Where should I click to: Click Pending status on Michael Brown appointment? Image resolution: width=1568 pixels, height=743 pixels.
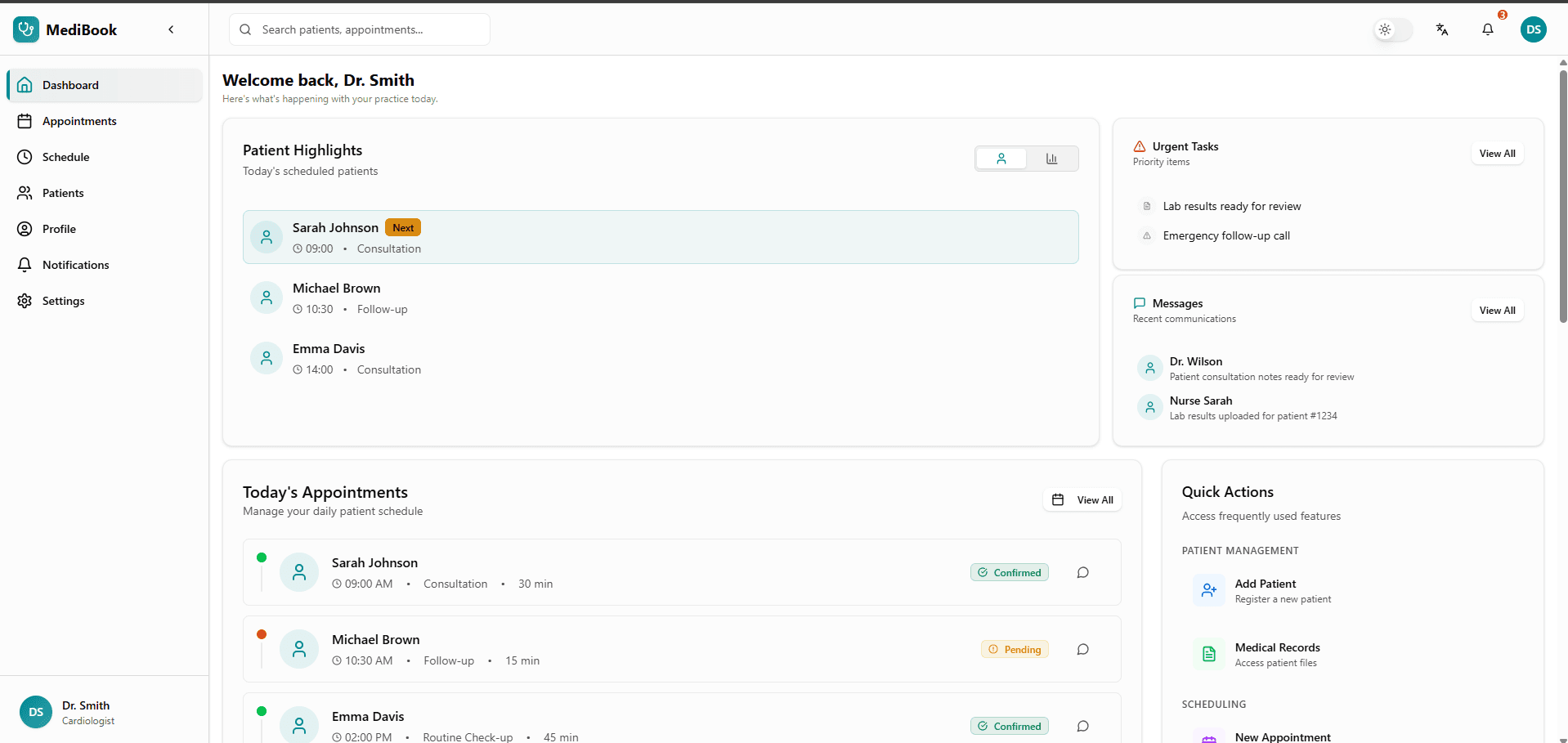(x=1015, y=649)
